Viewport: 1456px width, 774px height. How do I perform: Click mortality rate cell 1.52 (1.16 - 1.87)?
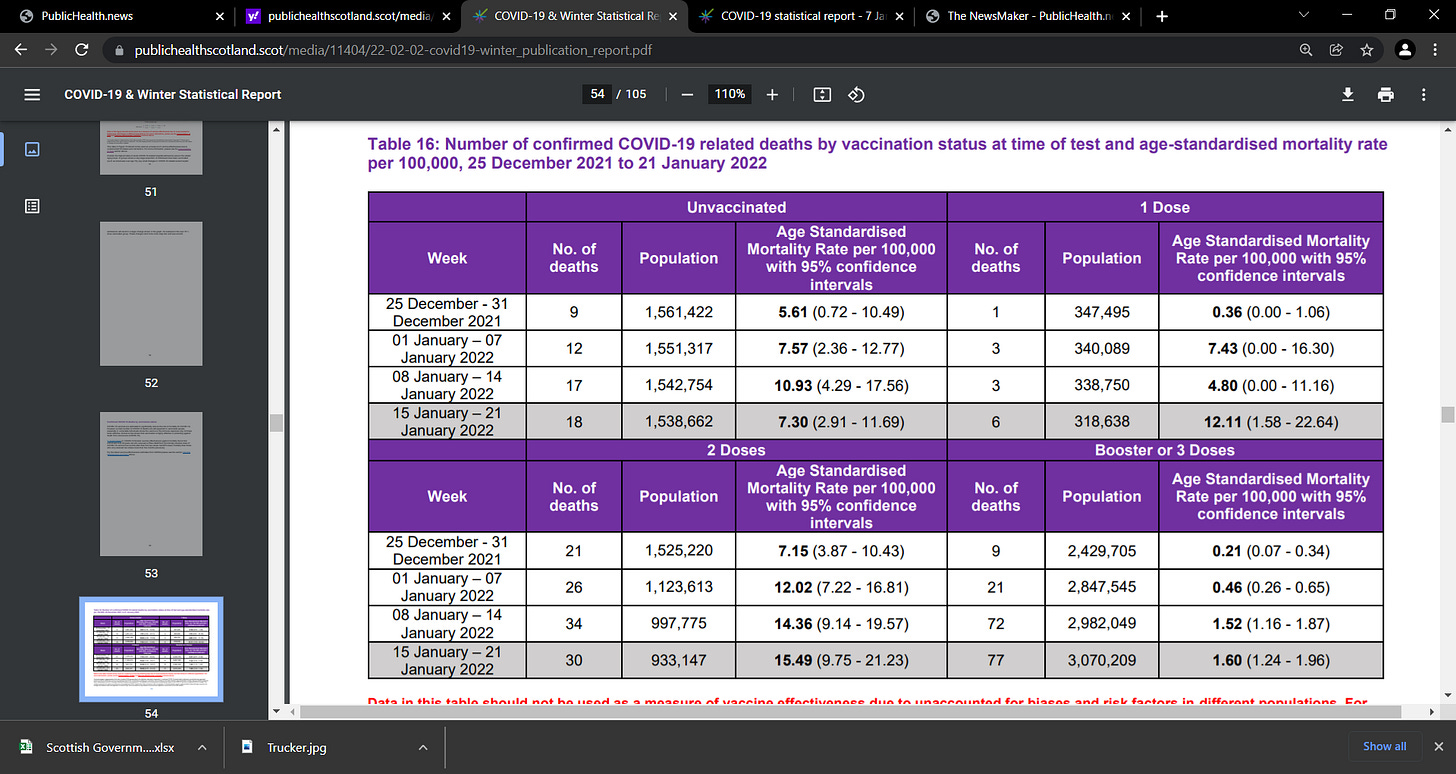(1270, 623)
